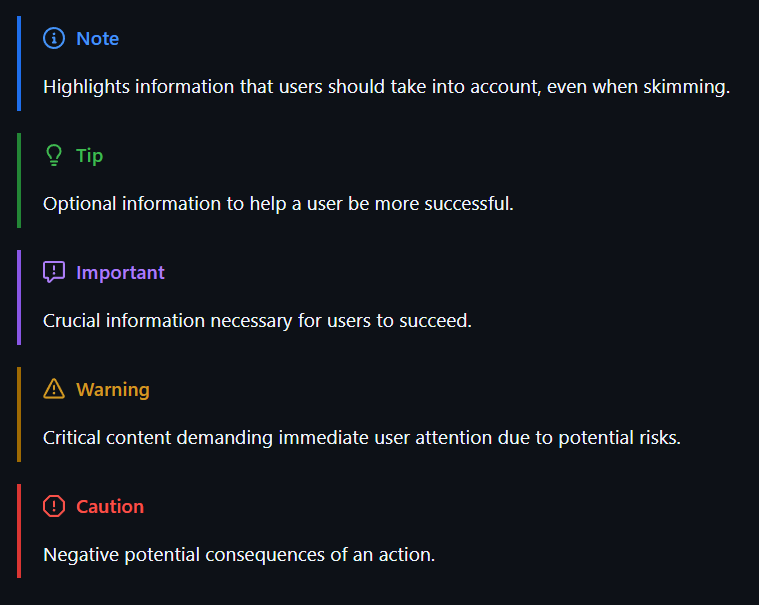Click the red "Caution" heading label

pyautogui.click(x=110, y=507)
